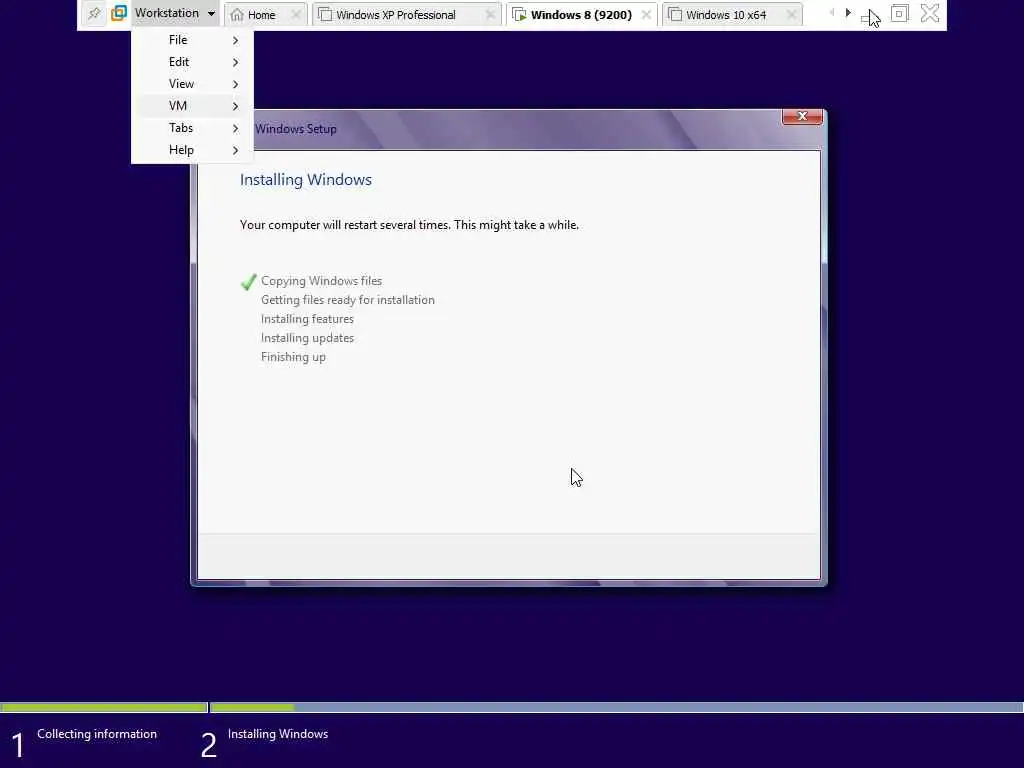
Task: Open the Workstation dropdown menu
Action: (175, 13)
